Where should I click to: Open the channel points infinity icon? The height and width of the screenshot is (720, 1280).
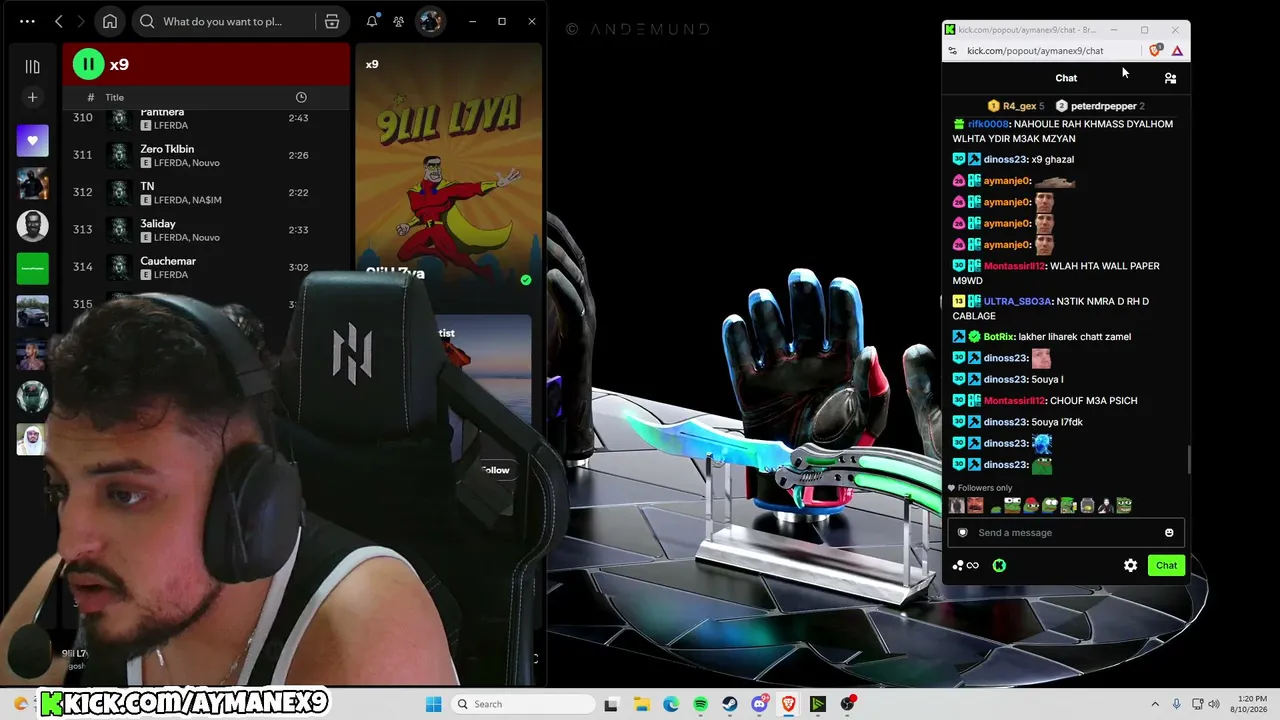[x=966, y=566]
